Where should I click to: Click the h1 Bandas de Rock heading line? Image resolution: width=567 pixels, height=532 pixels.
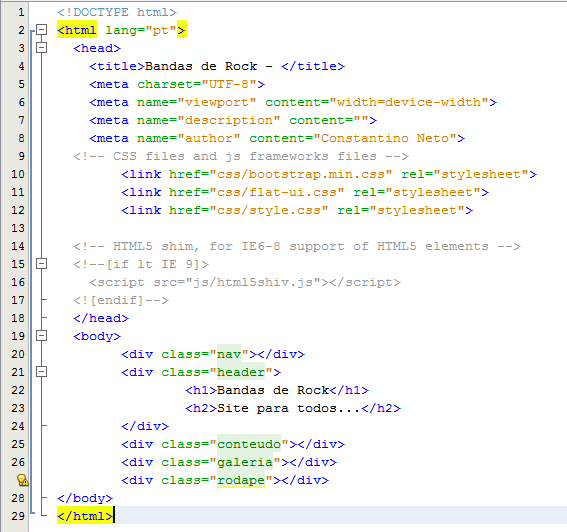(277, 390)
